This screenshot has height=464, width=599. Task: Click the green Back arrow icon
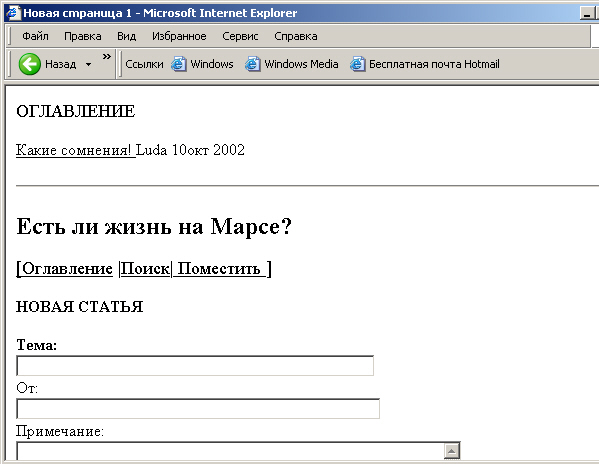click(x=29, y=64)
